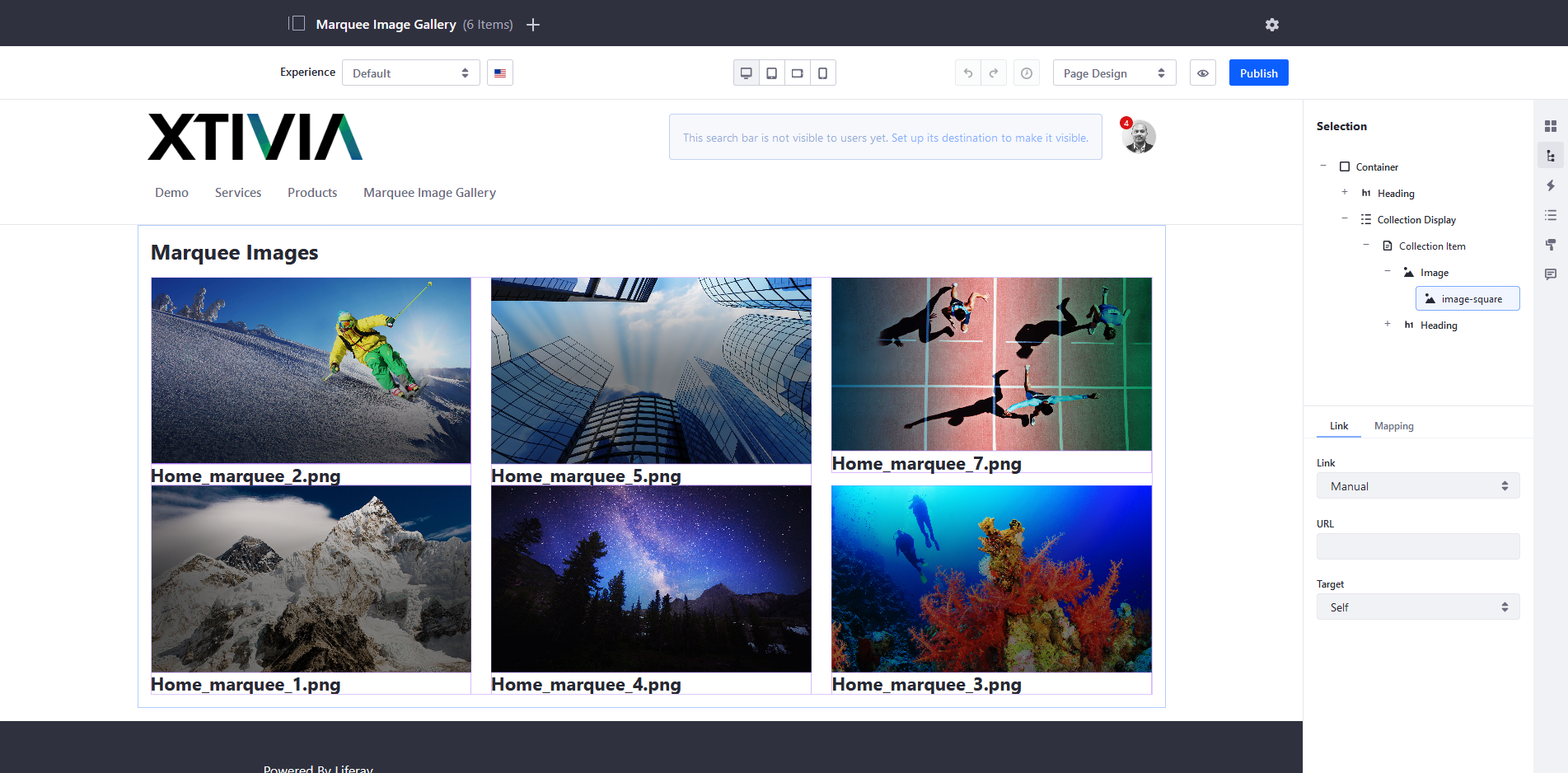Open the change history clock icon
Image resolution: width=1568 pixels, height=773 pixels.
coord(1026,73)
